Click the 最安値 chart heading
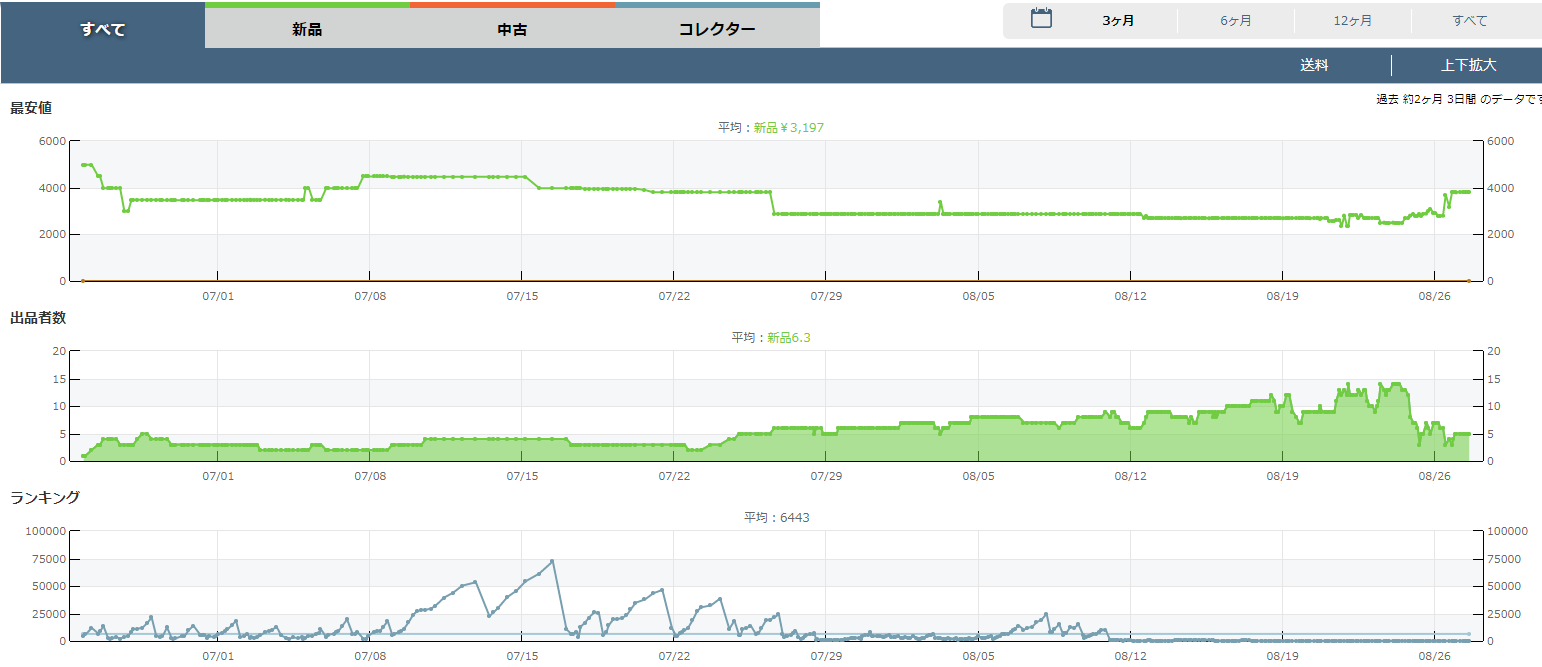 coord(30,108)
